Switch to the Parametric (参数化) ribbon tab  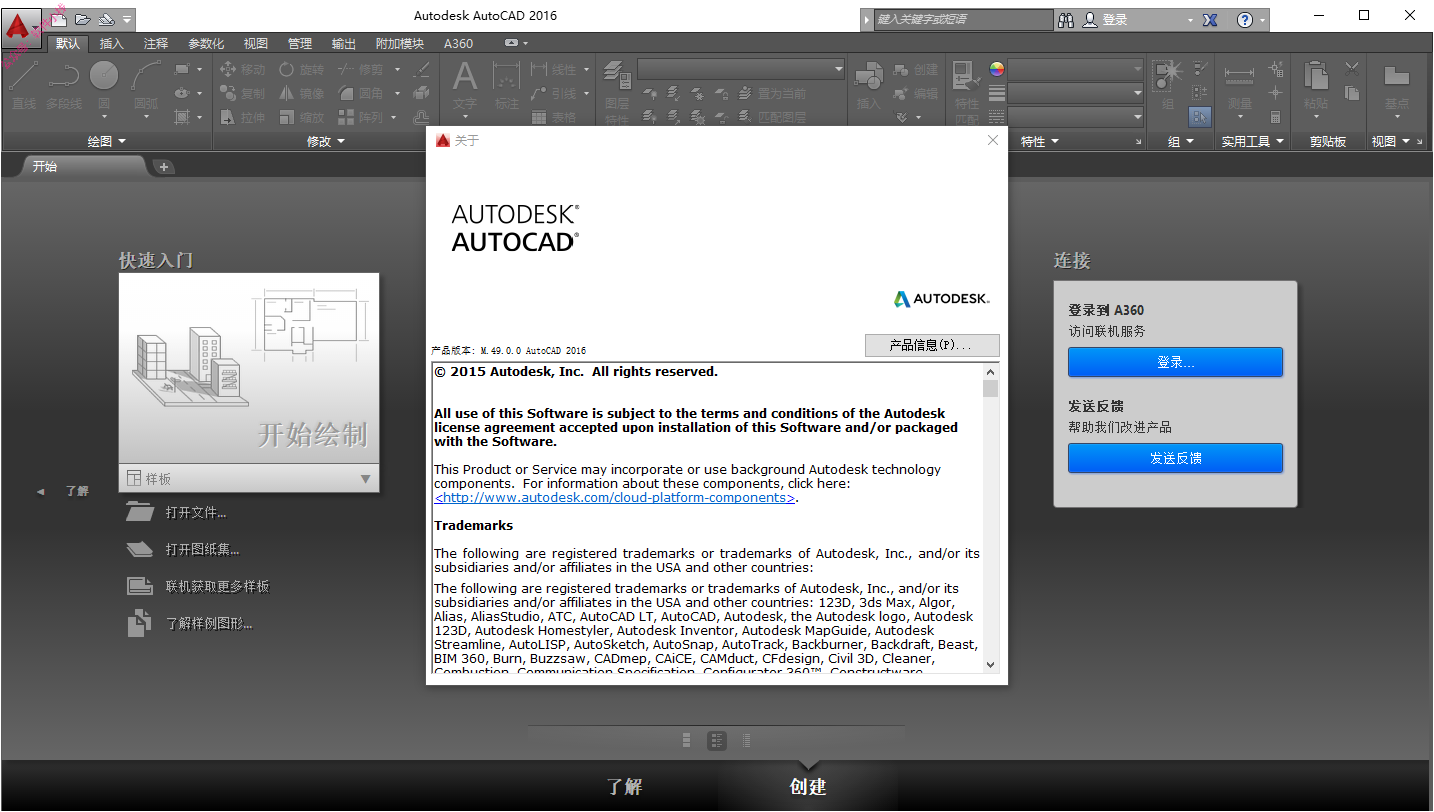(x=206, y=44)
